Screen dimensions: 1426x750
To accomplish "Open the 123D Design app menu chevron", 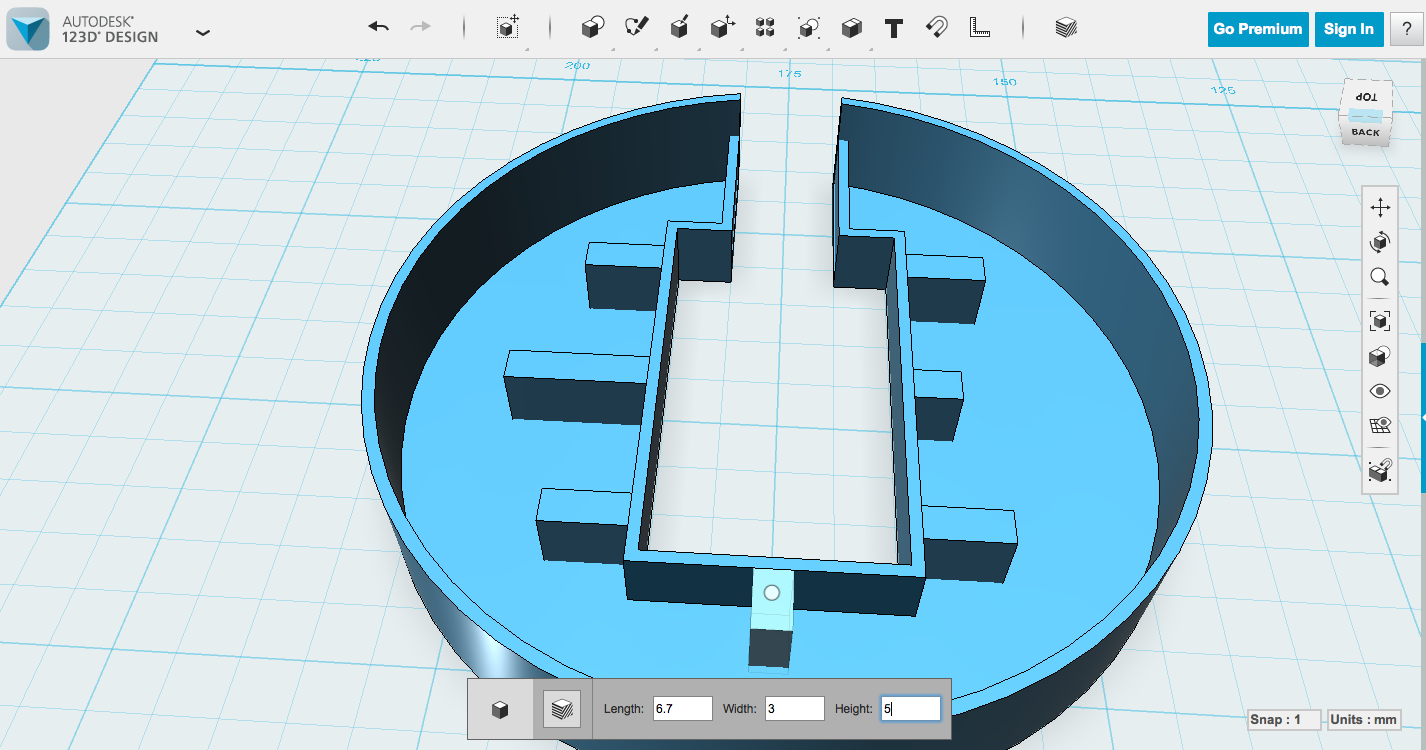I will [203, 32].
